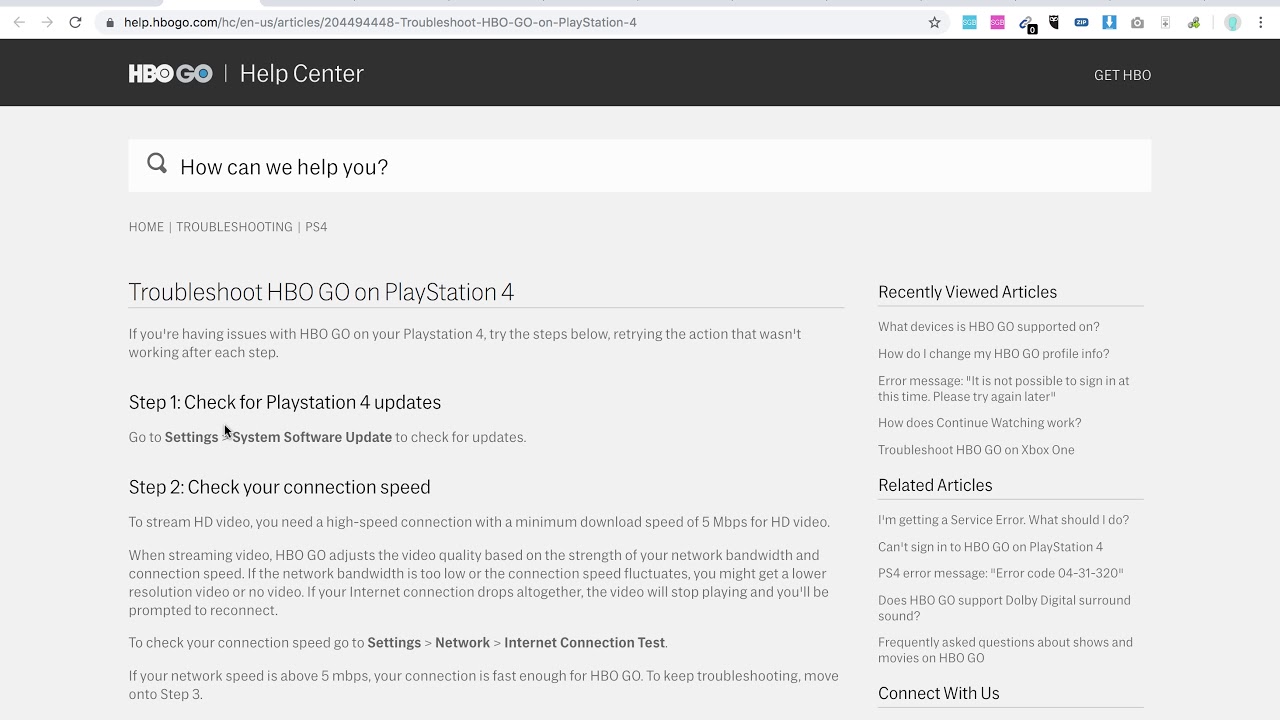Click the browser back arrow
This screenshot has width=1280, height=720.
click(x=19, y=22)
